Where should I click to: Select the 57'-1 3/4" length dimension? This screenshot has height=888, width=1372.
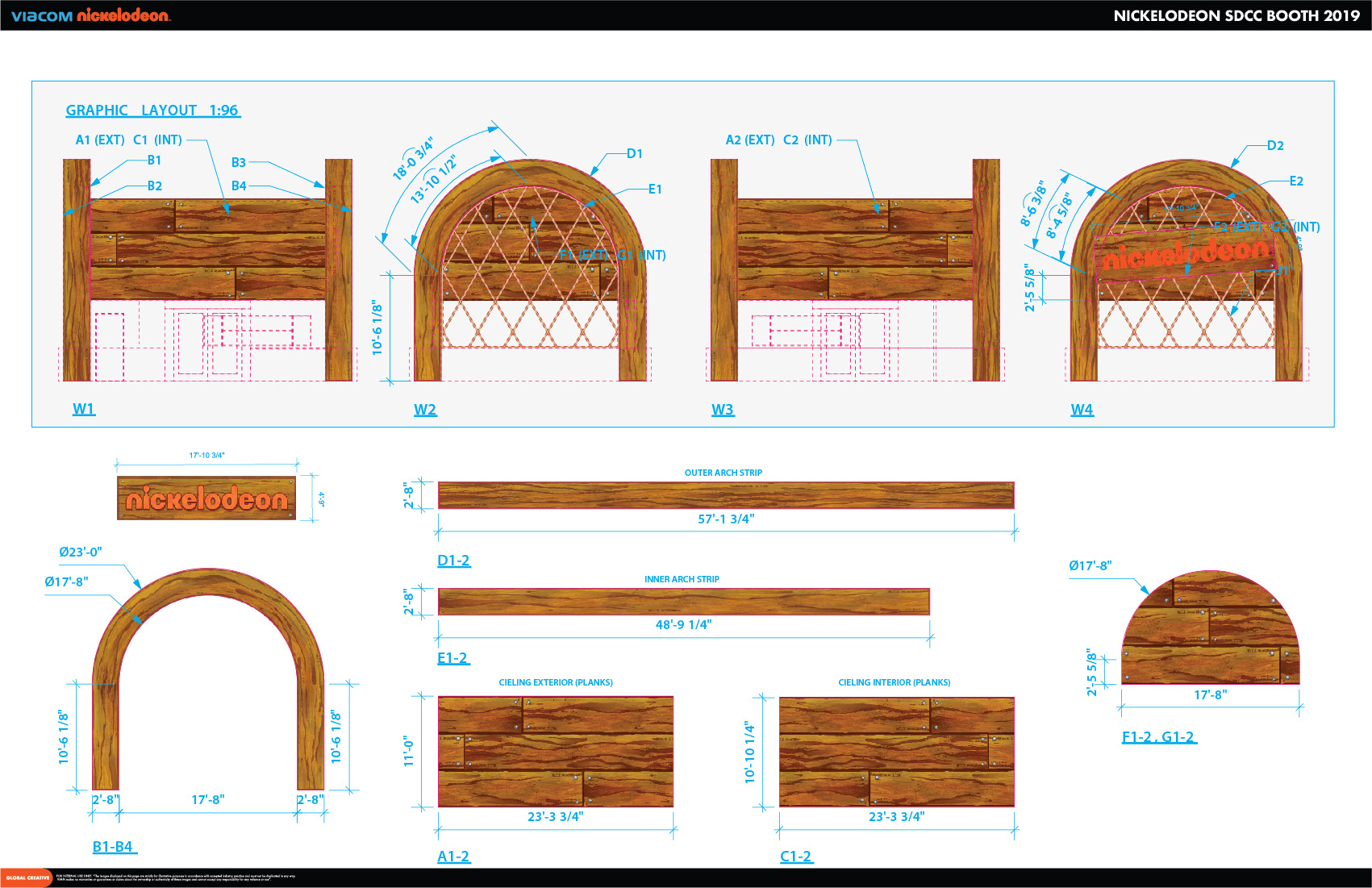726,519
